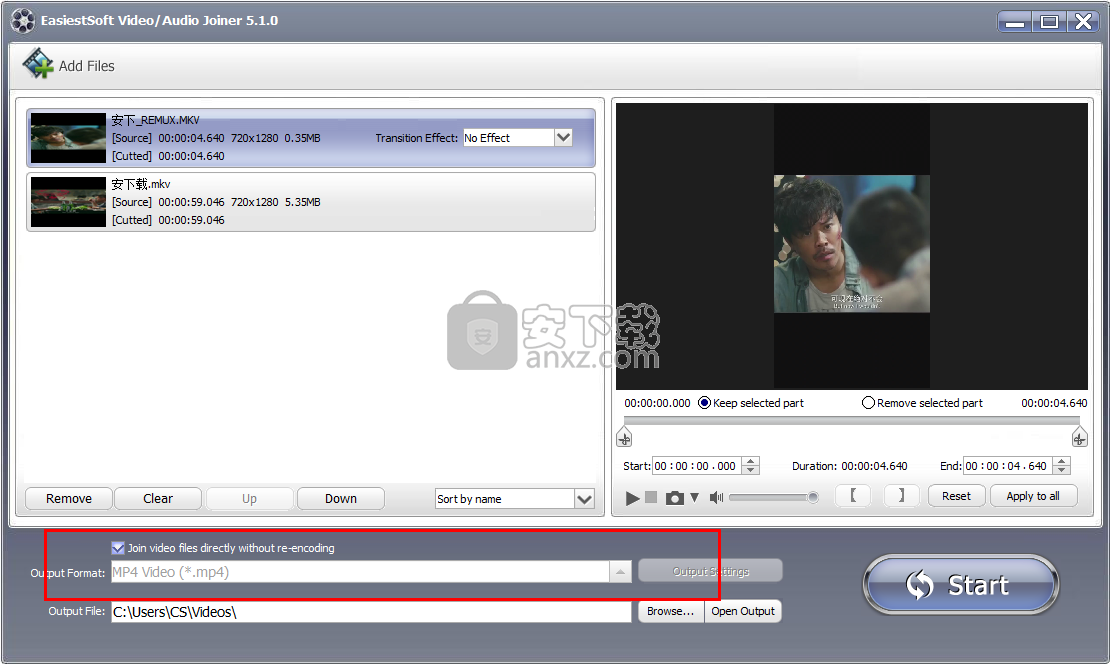1110x664 pixels.
Task: Open the Output Format dropdown arrow
Action: (620, 572)
